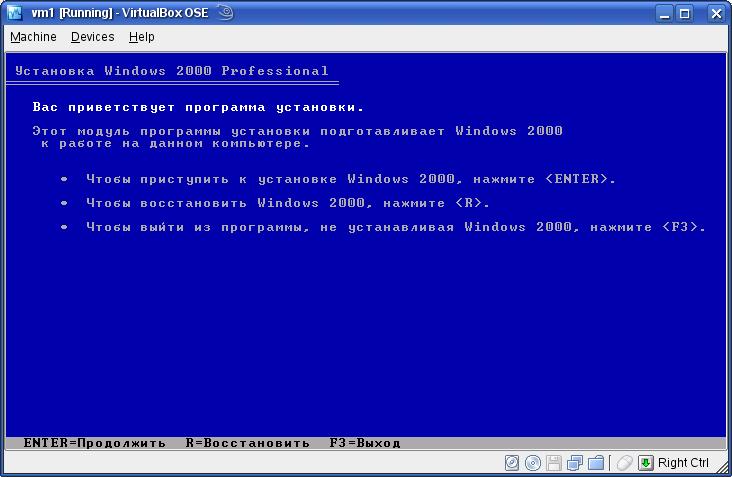Click the hard disk activity status icon
732x477 pixels.
click(x=512, y=463)
